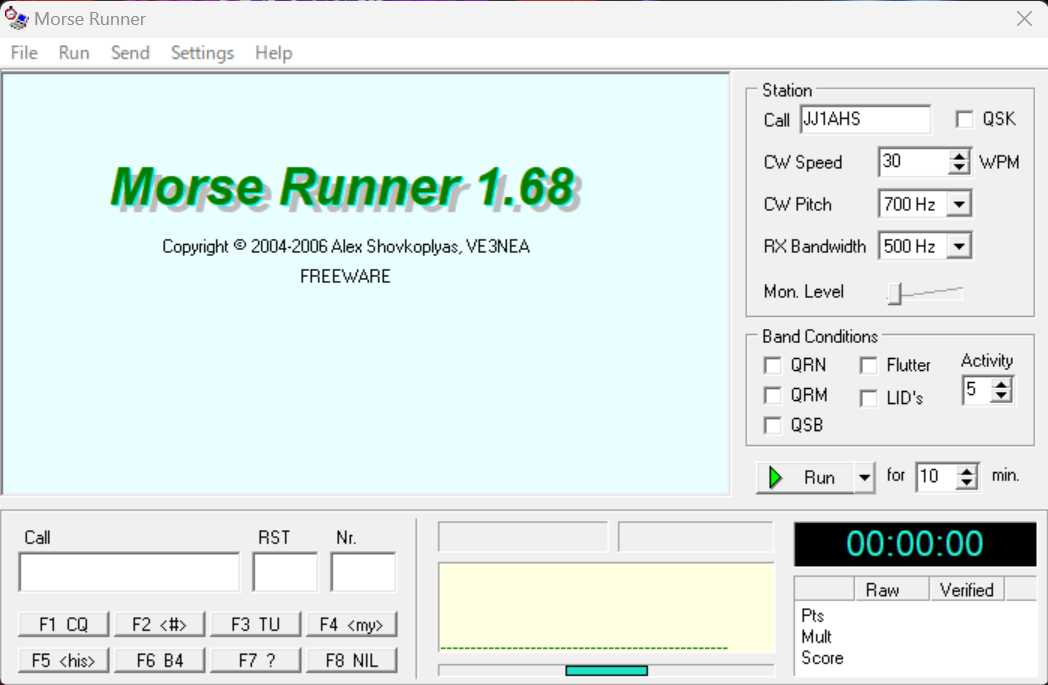
Task: Open the Run menu
Action: coord(74,53)
